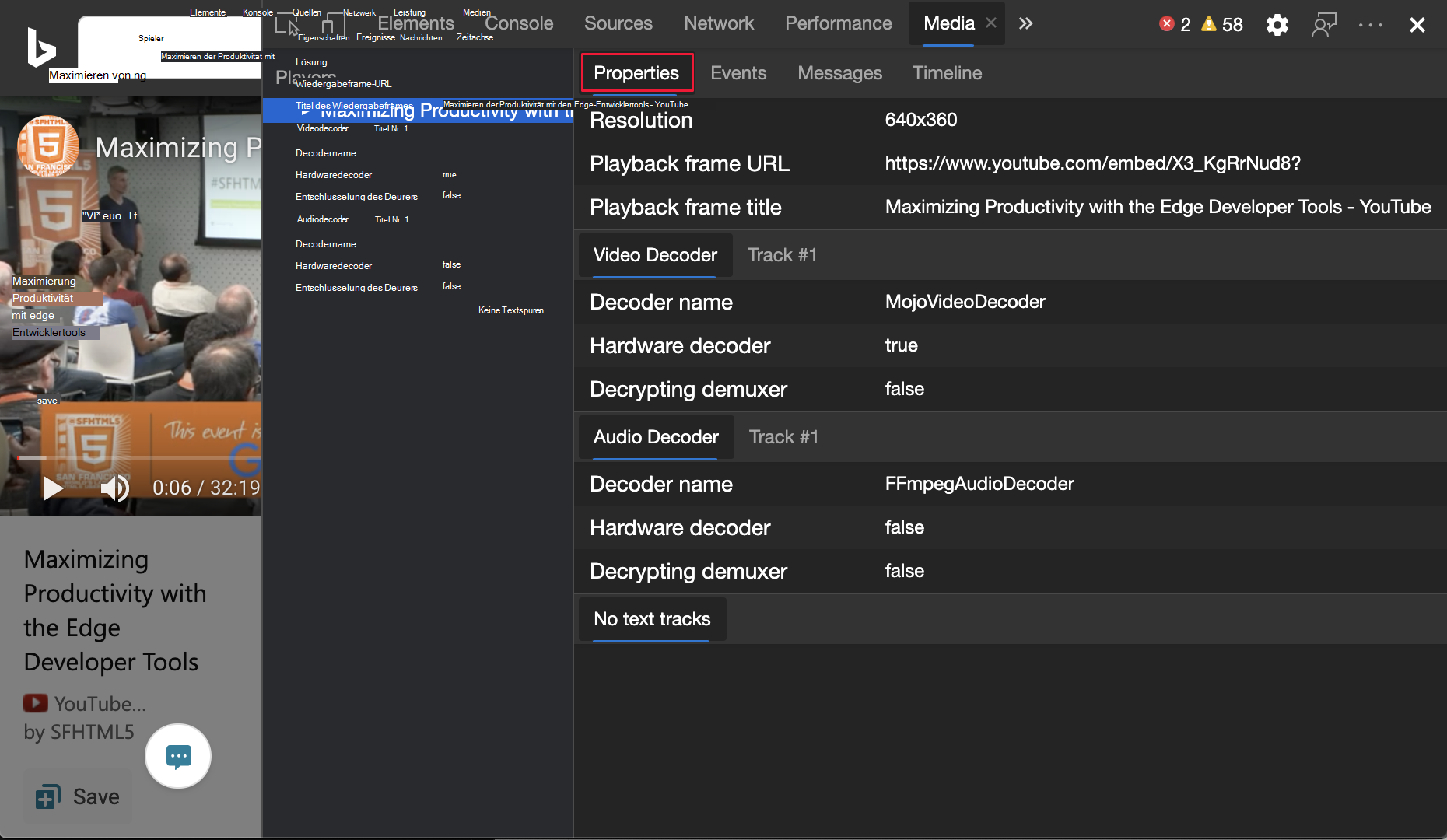Click the video progress bar
1447x840 pixels.
coord(140,458)
